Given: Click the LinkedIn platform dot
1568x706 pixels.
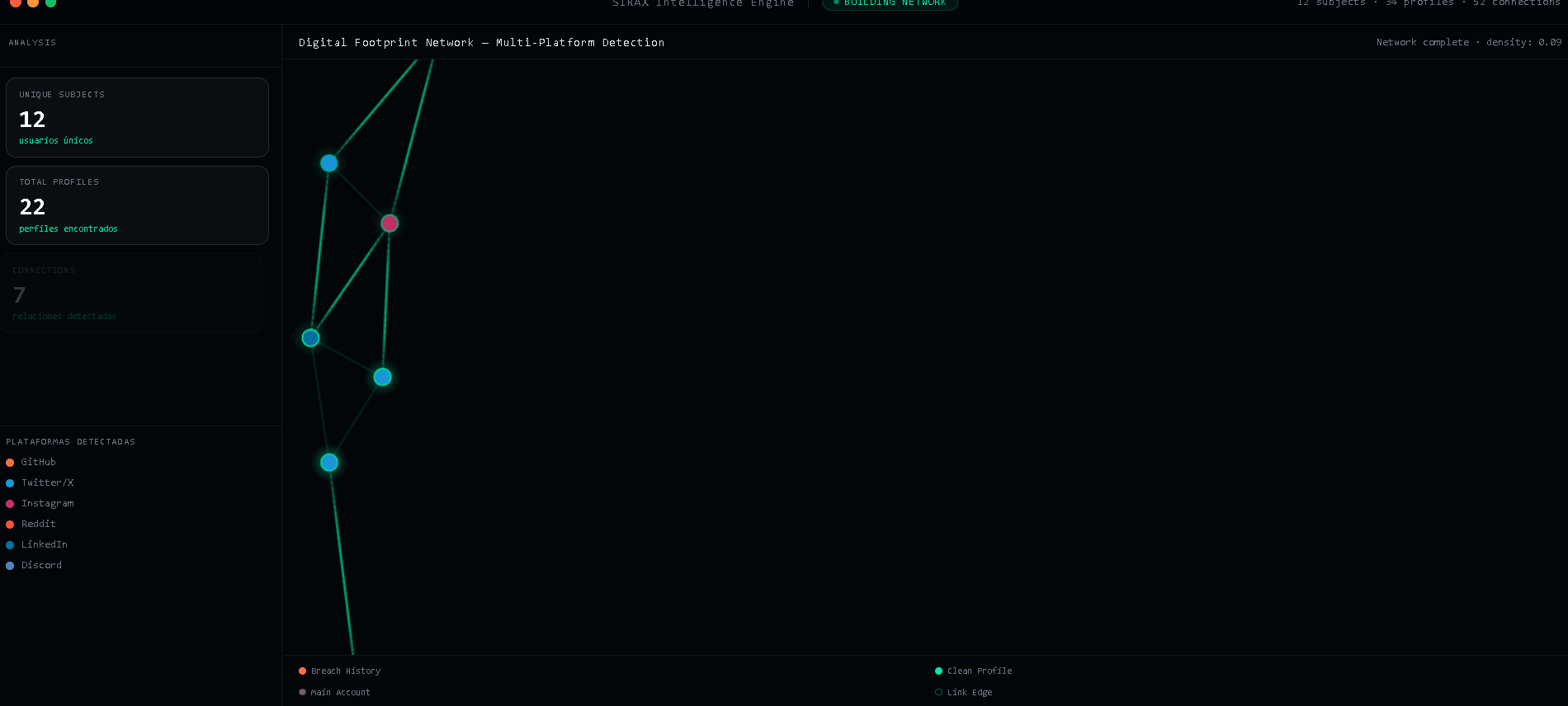Looking at the screenshot, I should (10, 545).
